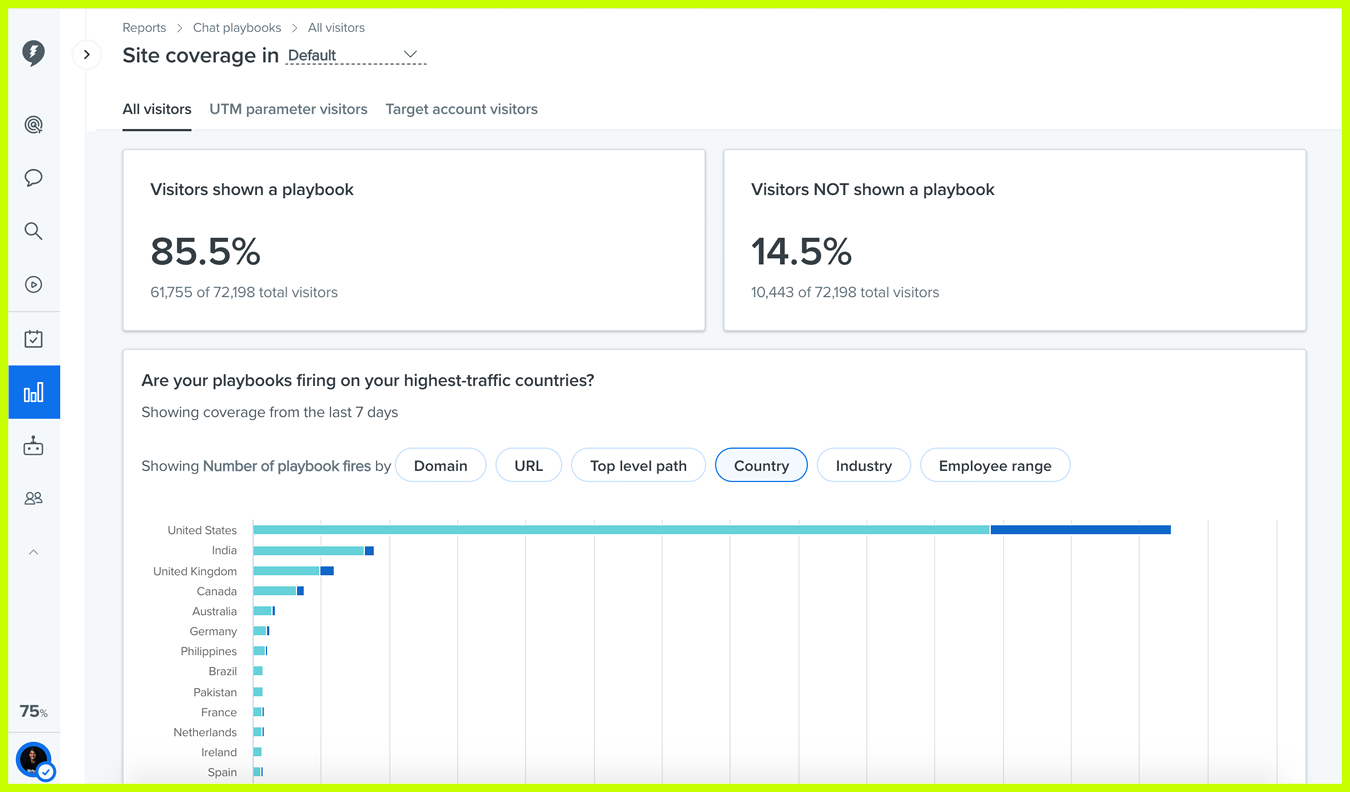Collapse the sidebar menu with up chevron
This screenshot has height=792, width=1350.
pyautogui.click(x=33, y=552)
